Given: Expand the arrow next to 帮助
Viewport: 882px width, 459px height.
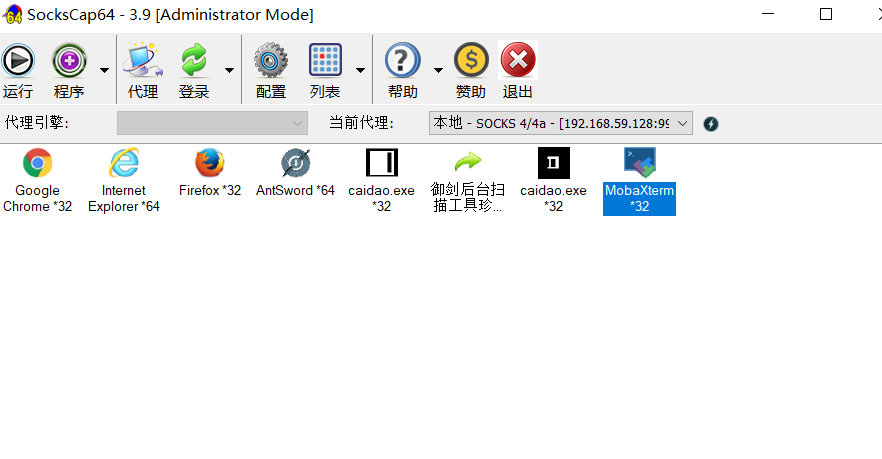Looking at the screenshot, I should tap(438, 70).
